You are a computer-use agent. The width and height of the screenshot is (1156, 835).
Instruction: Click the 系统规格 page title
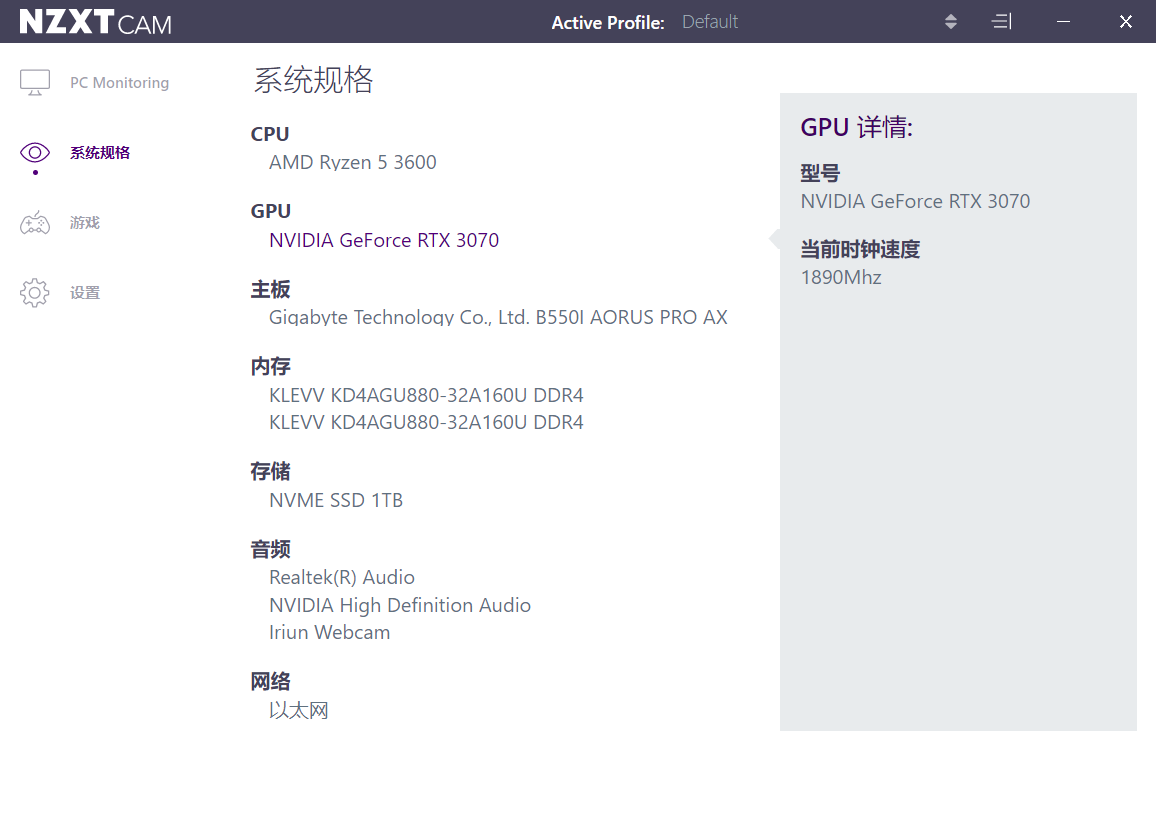coord(313,80)
